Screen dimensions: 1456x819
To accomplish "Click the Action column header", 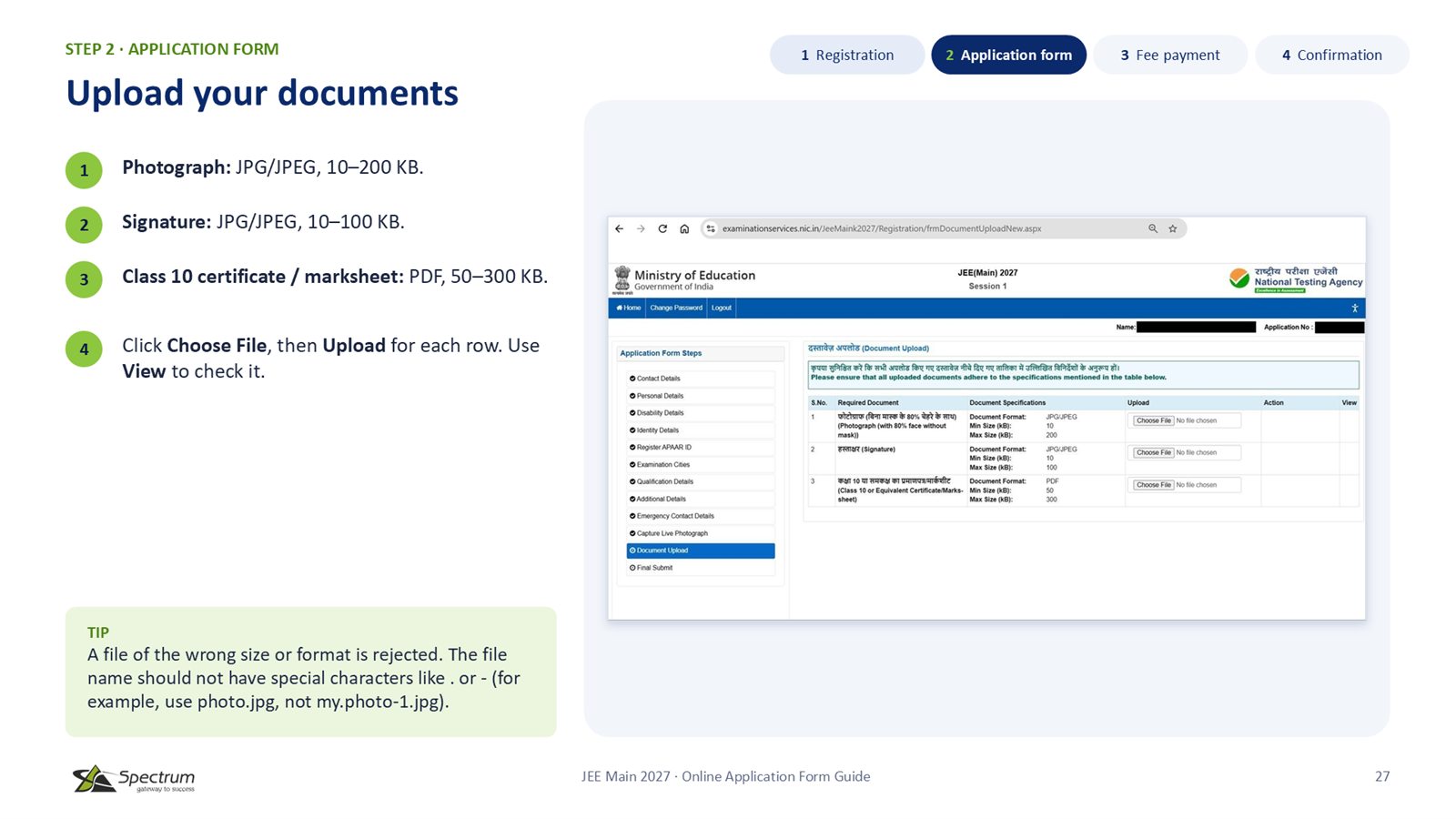I will (x=1273, y=403).
